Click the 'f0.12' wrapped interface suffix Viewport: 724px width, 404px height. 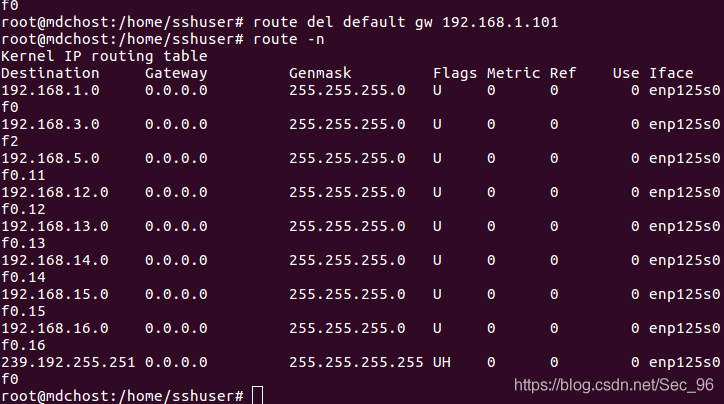tap(23, 209)
